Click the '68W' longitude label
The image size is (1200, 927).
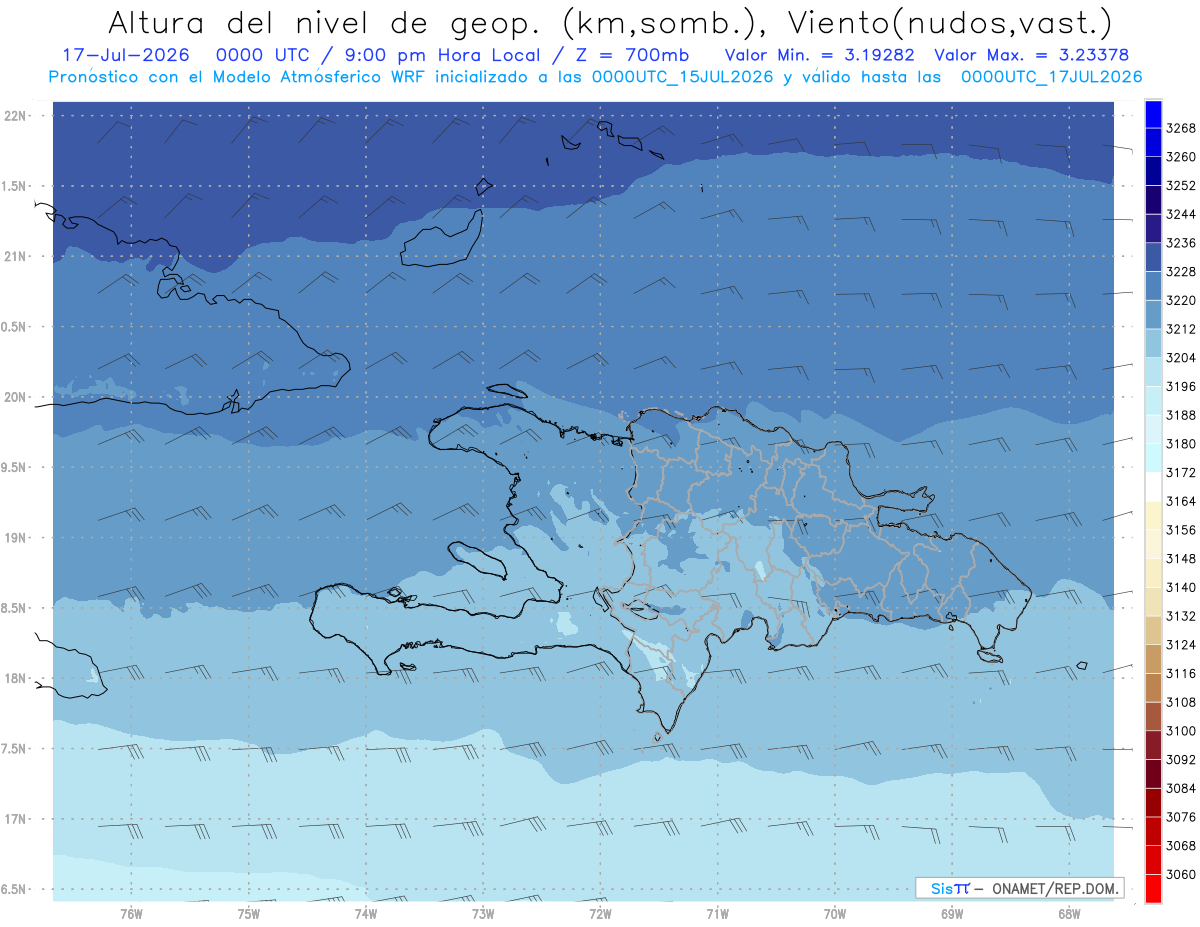(1069, 913)
